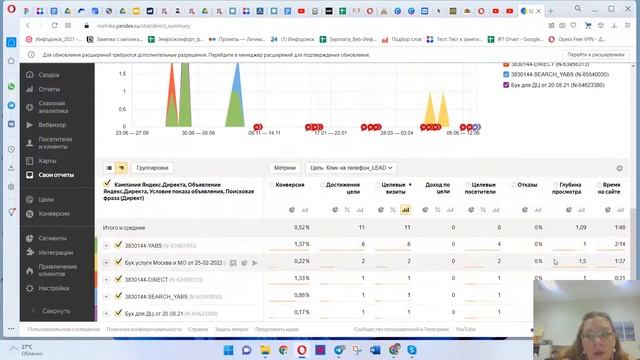Open Вебвизор in the sidebar
The image size is (640, 360).
(52, 125)
